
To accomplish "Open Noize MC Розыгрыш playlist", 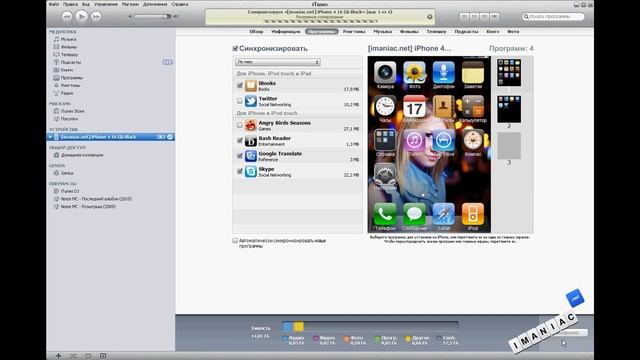I will point(88,207).
